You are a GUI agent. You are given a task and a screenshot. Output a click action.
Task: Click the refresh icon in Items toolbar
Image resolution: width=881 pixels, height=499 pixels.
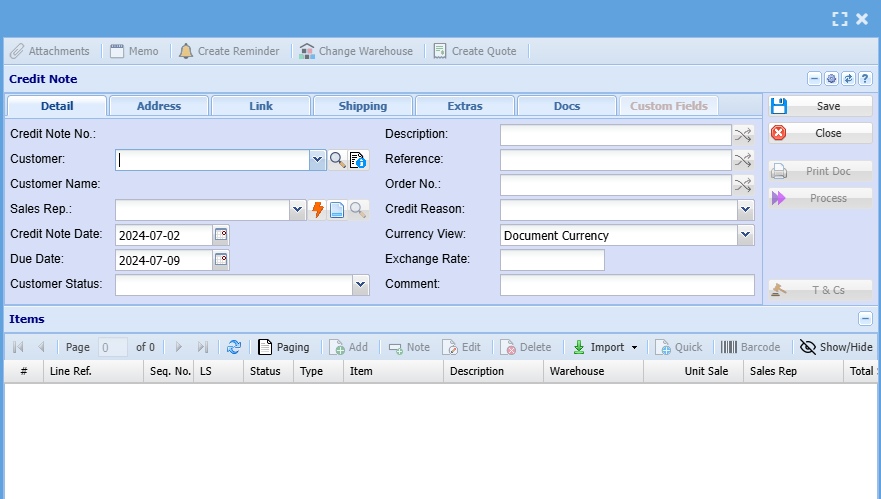pyautogui.click(x=233, y=347)
